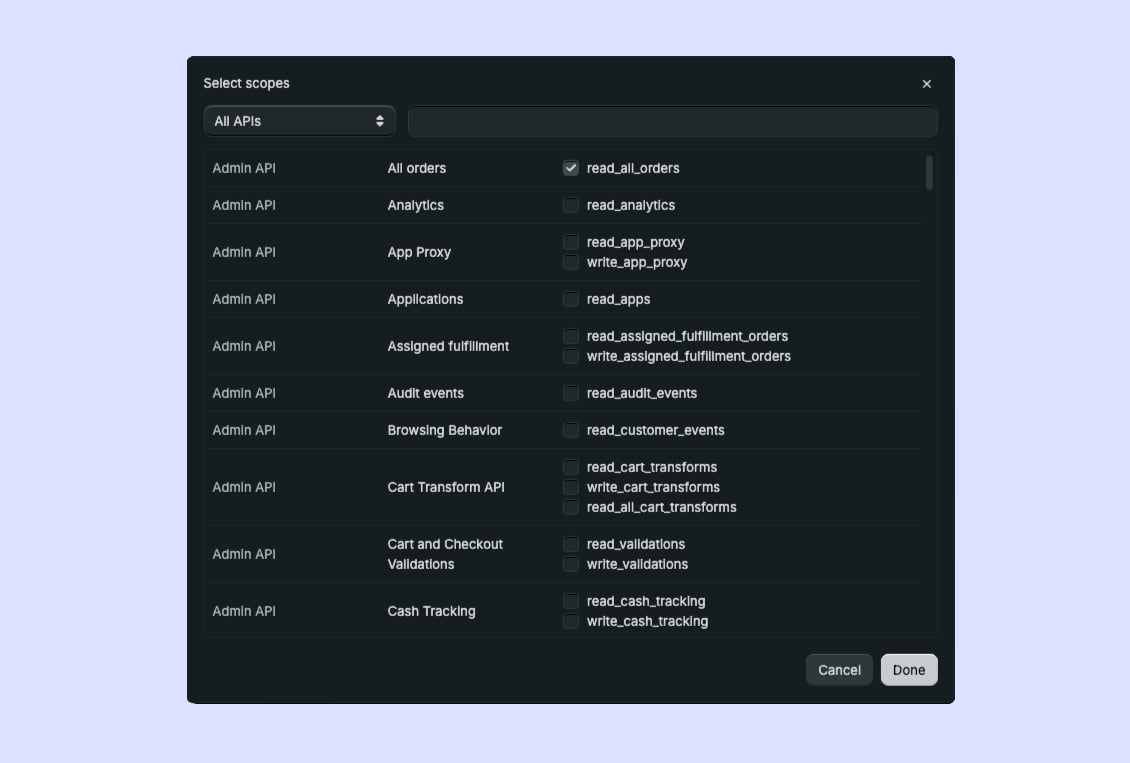The image size is (1130, 763).
Task: Click the 'Applications' row label
Action: (425, 300)
